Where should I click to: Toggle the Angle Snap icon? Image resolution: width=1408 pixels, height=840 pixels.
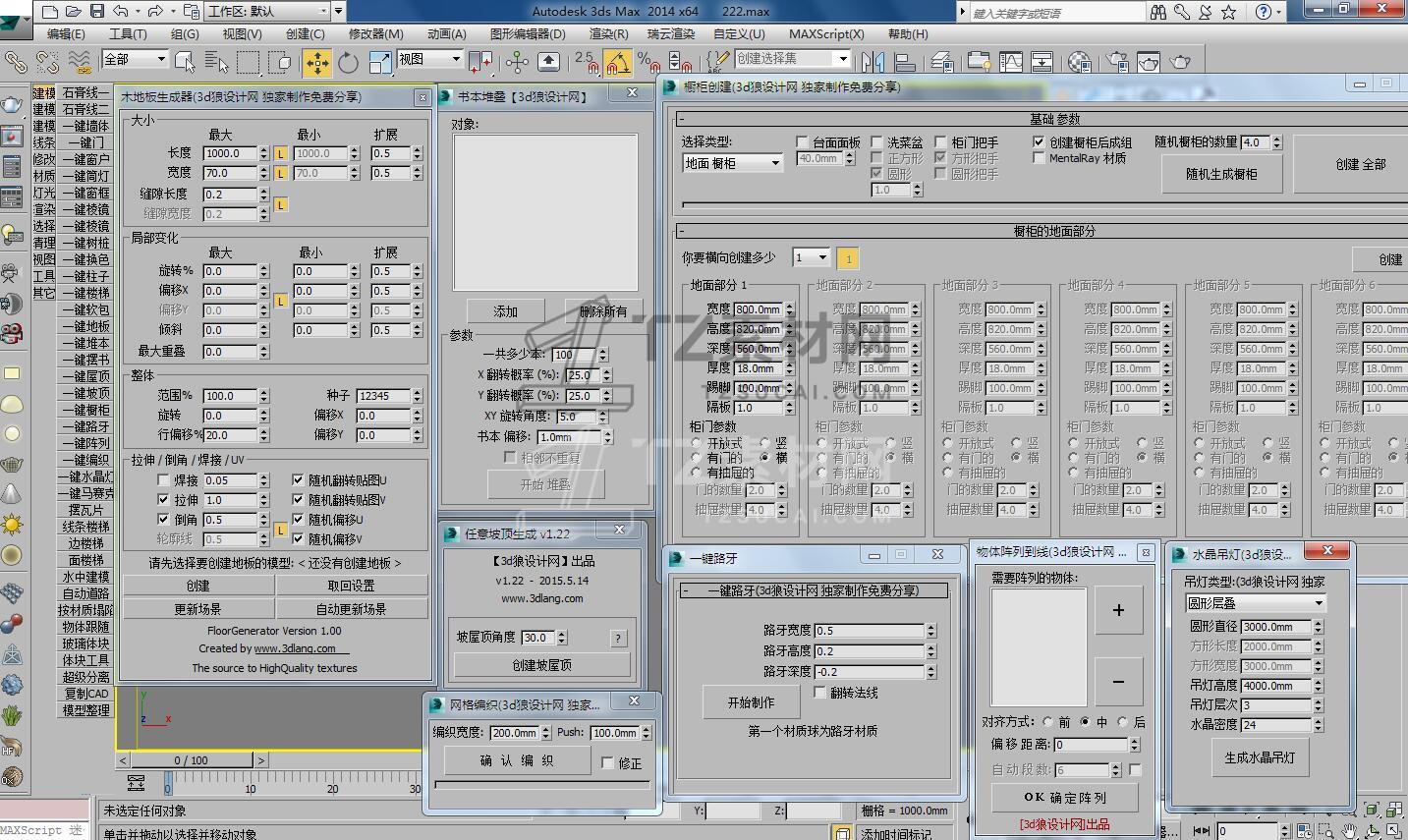coord(616,63)
